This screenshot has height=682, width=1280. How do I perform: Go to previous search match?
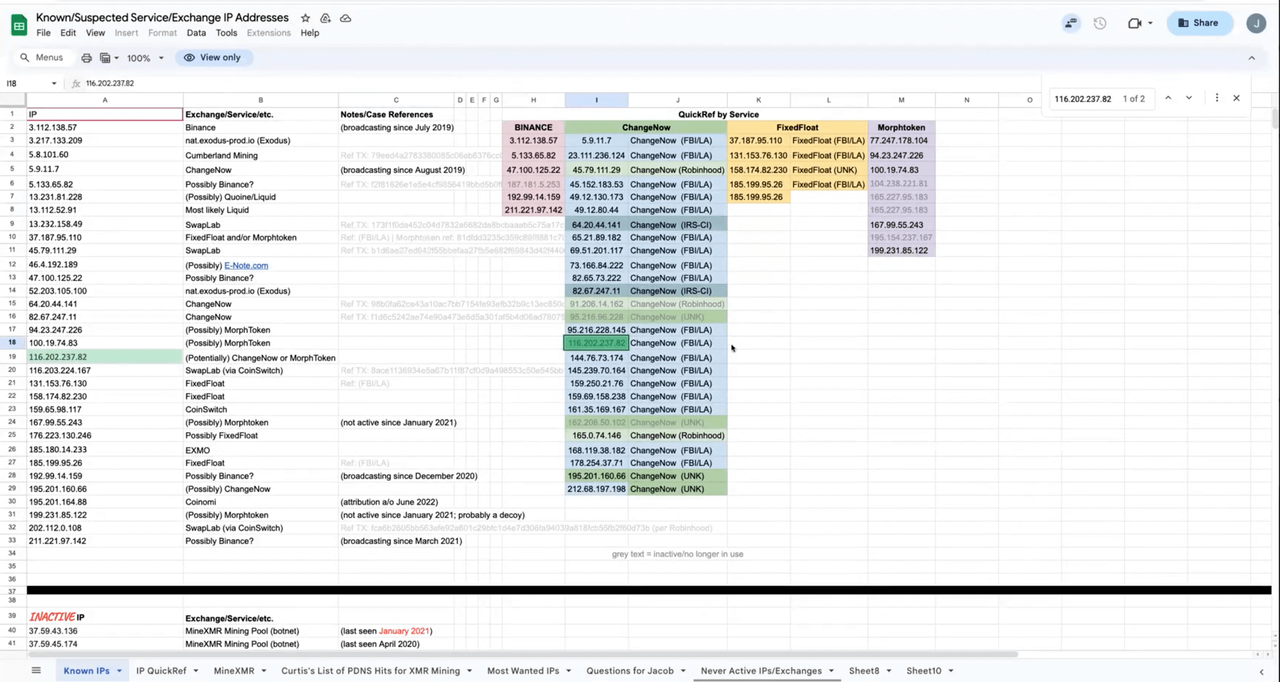[x=1168, y=98]
